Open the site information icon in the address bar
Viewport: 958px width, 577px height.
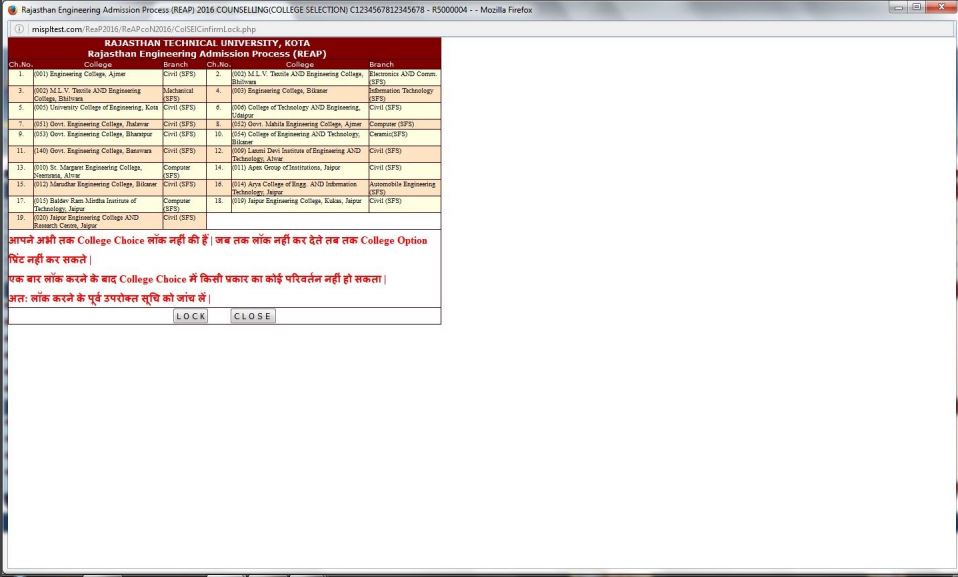(19, 29)
